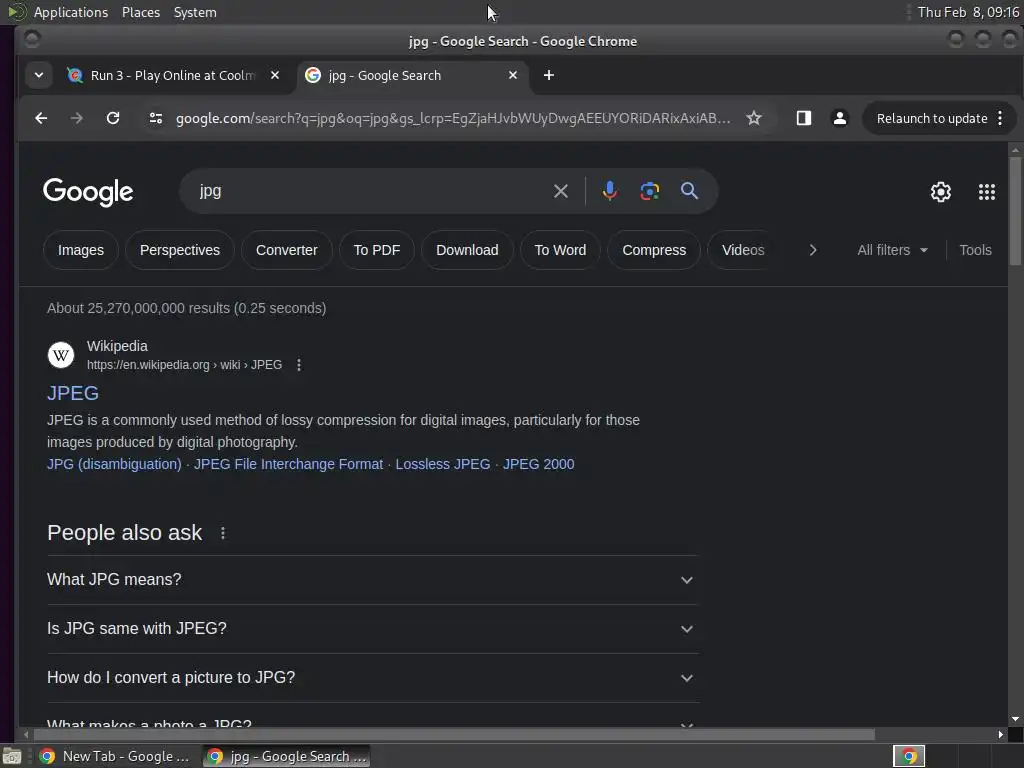Click the address bar URL
Viewport: 1024px width, 768px height.
point(453,118)
